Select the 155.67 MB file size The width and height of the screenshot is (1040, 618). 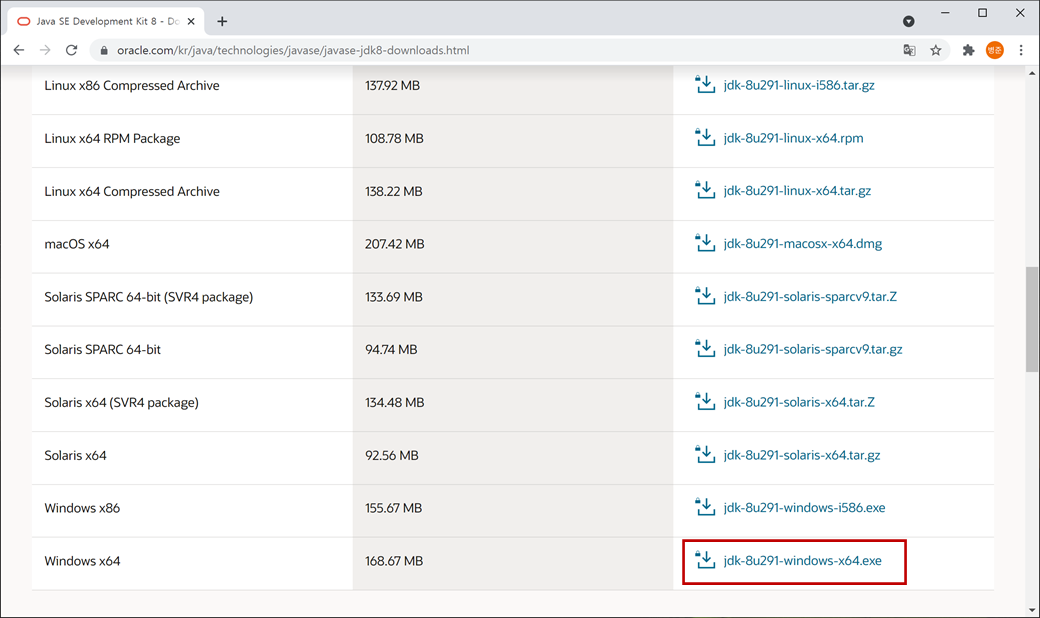coord(393,508)
